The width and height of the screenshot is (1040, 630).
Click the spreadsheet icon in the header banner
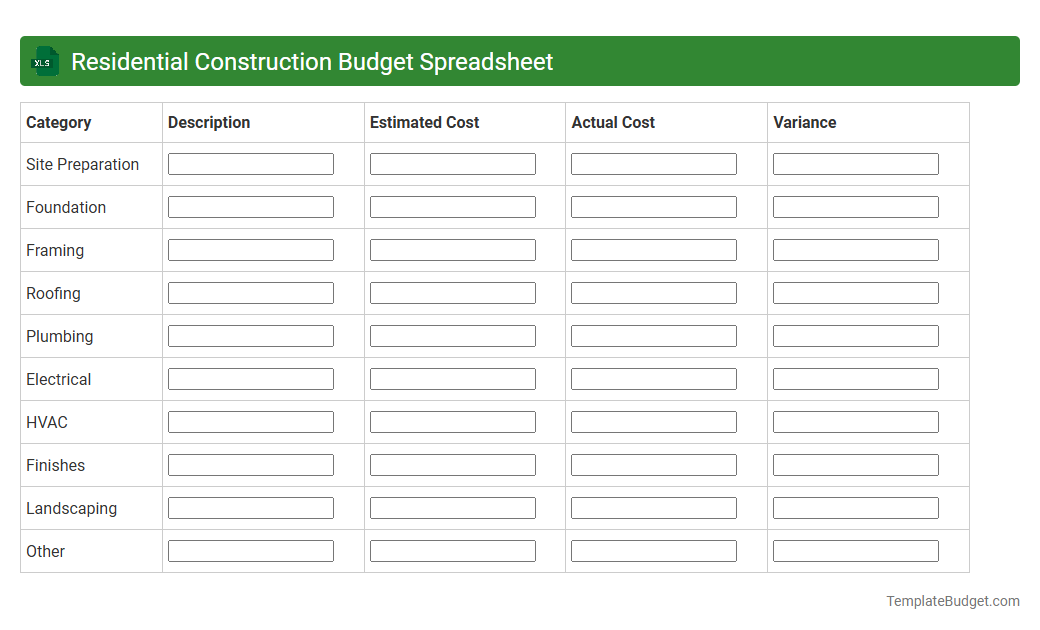(x=44, y=61)
